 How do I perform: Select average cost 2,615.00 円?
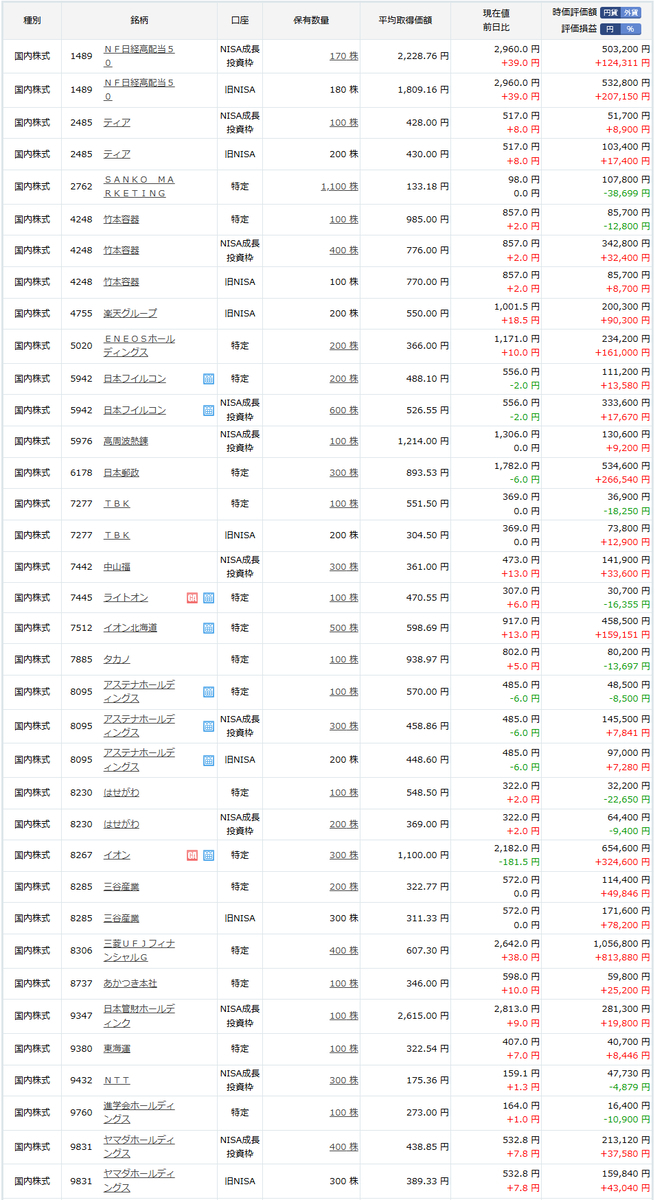tap(422, 1016)
